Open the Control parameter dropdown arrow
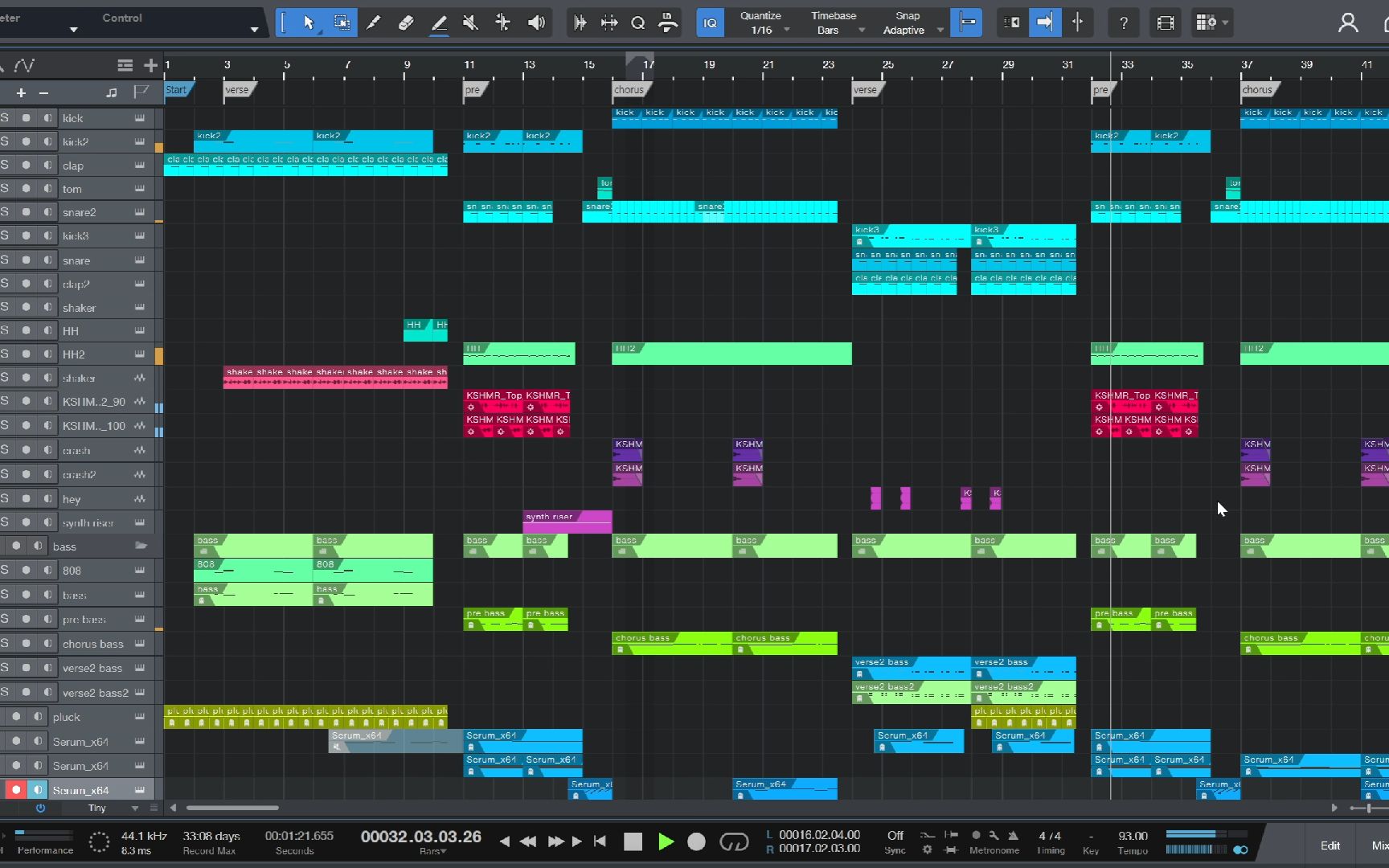 pyautogui.click(x=254, y=30)
